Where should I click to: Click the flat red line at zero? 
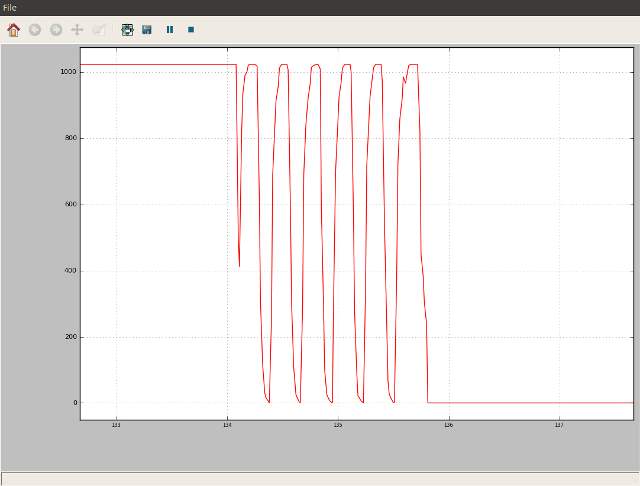tap(530, 402)
